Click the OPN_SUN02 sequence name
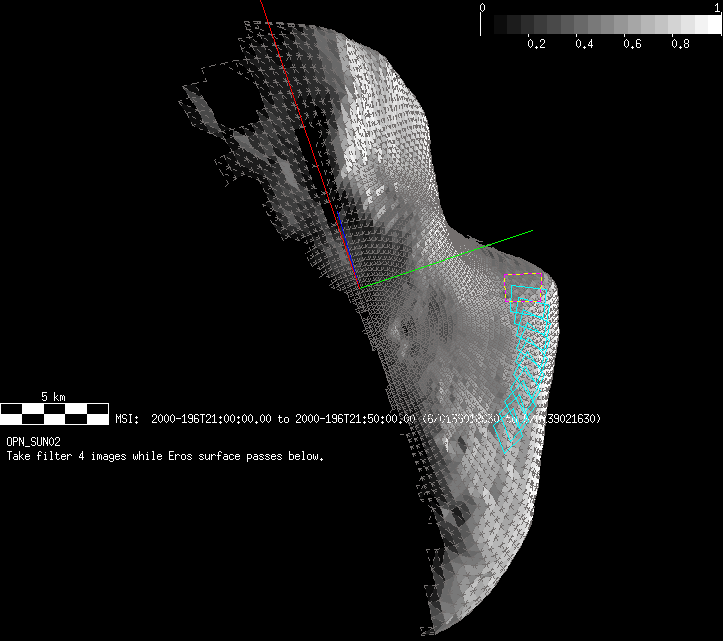Viewport: 723px width, 641px height. [35, 441]
